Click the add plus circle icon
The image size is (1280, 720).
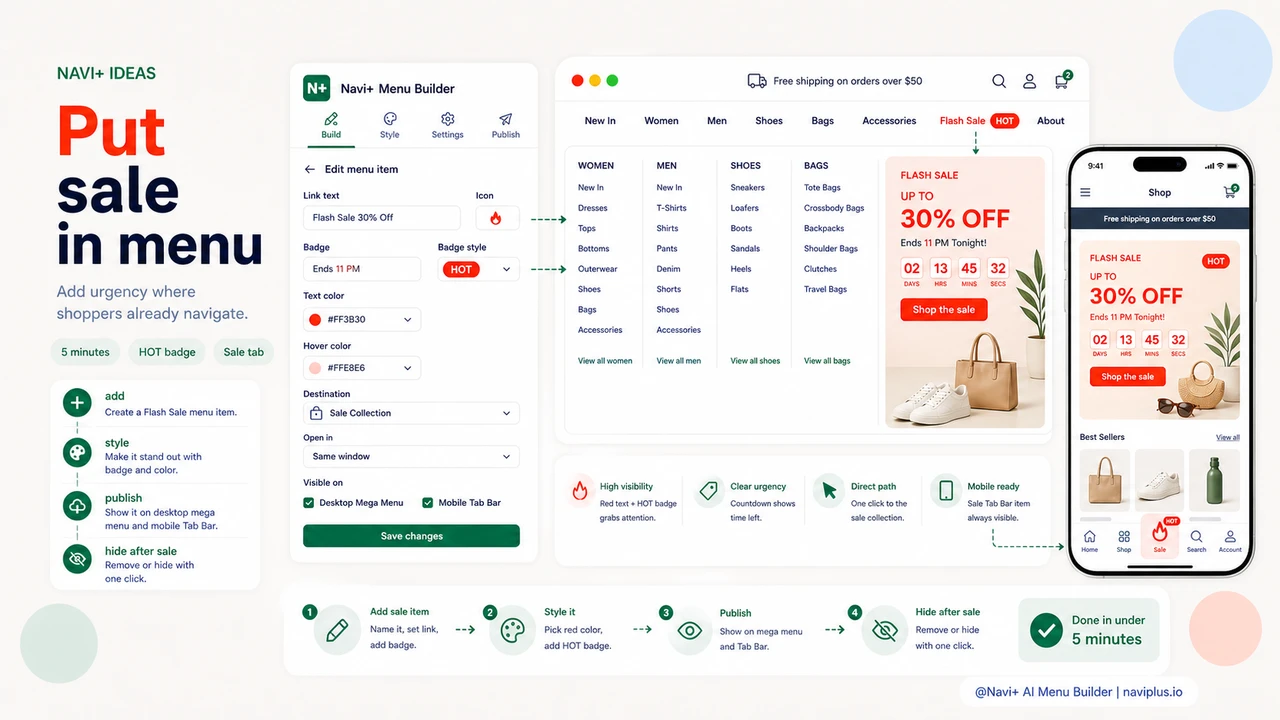tap(77, 403)
